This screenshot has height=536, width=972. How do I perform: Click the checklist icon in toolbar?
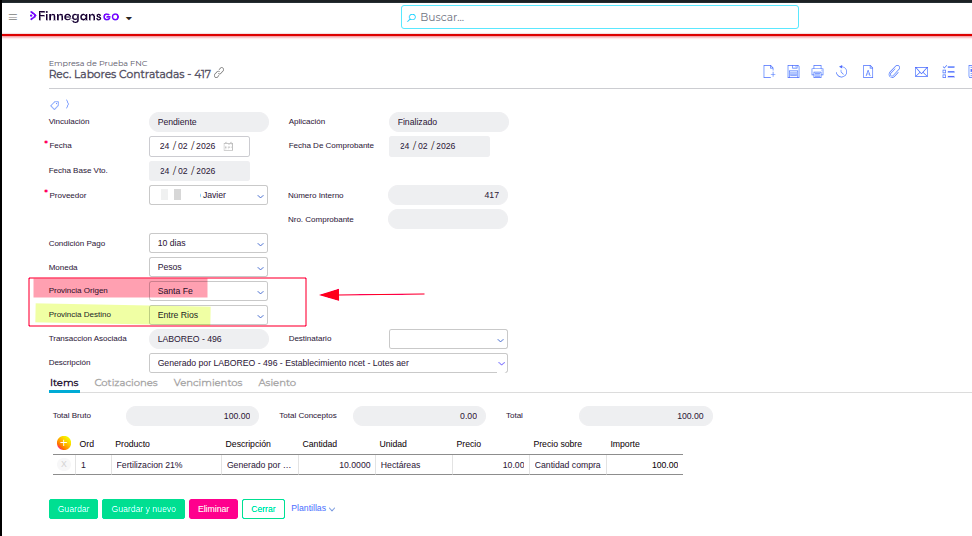[947, 72]
